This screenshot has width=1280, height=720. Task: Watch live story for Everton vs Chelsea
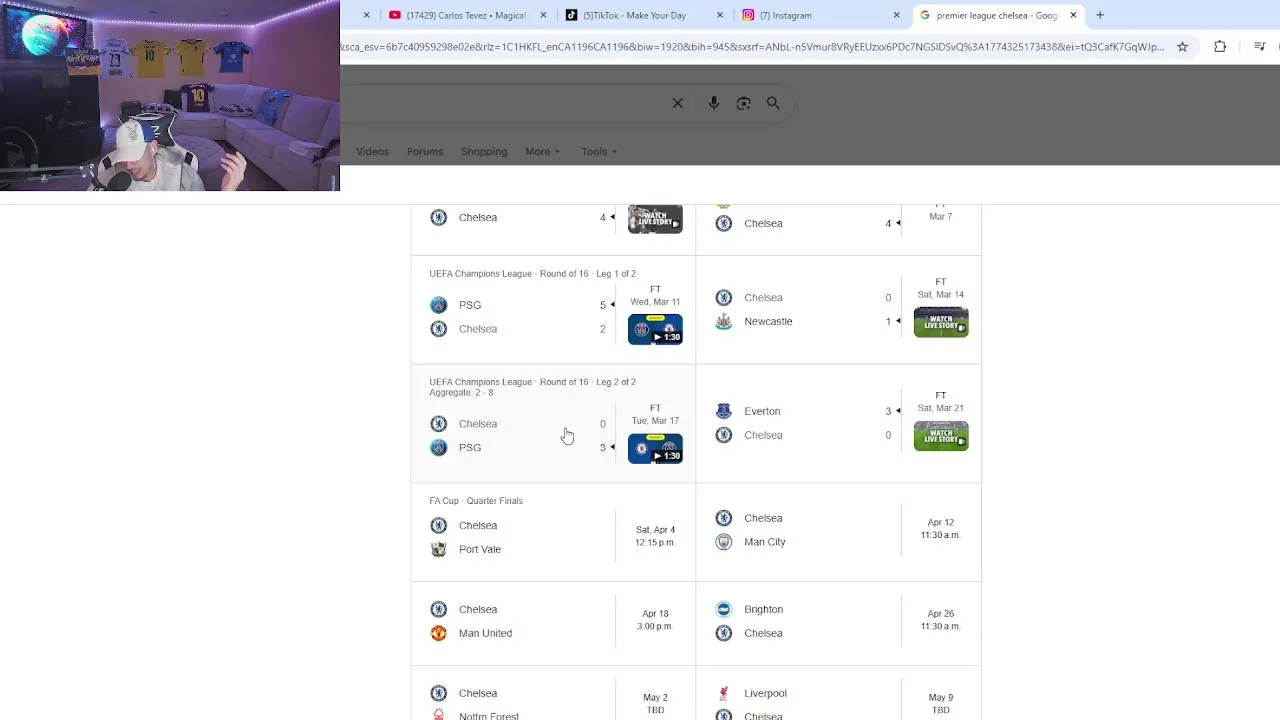[941, 436]
